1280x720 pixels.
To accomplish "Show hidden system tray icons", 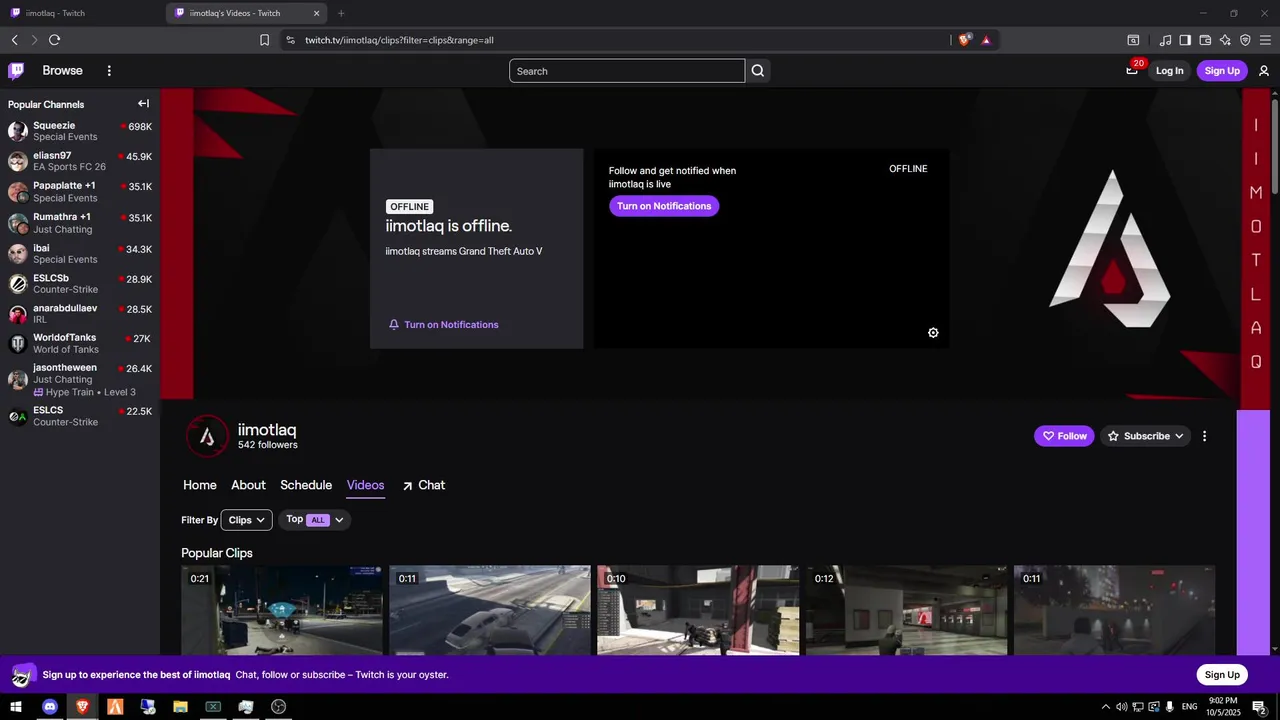I will 1105,707.
